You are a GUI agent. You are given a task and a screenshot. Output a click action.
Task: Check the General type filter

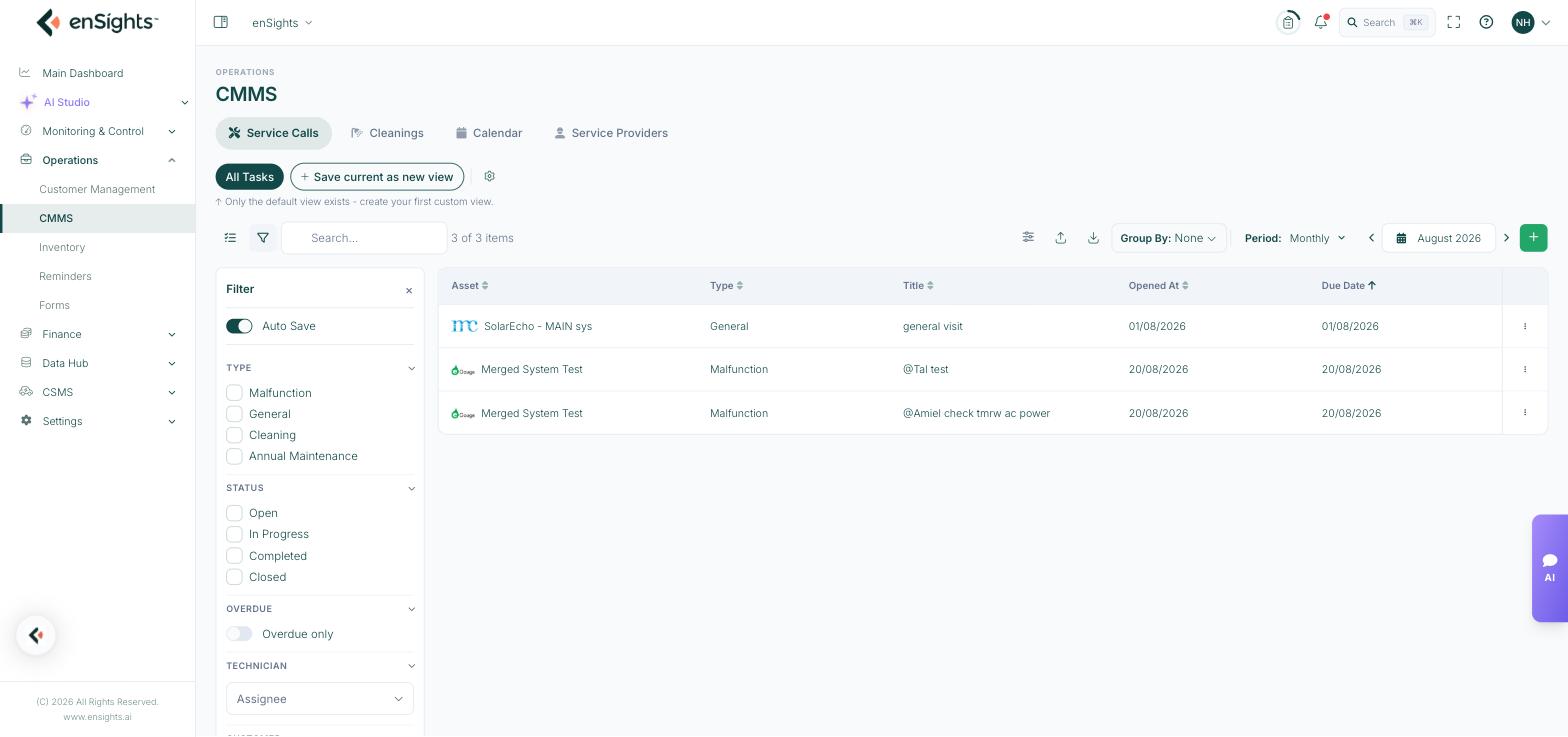click(234, 414)
